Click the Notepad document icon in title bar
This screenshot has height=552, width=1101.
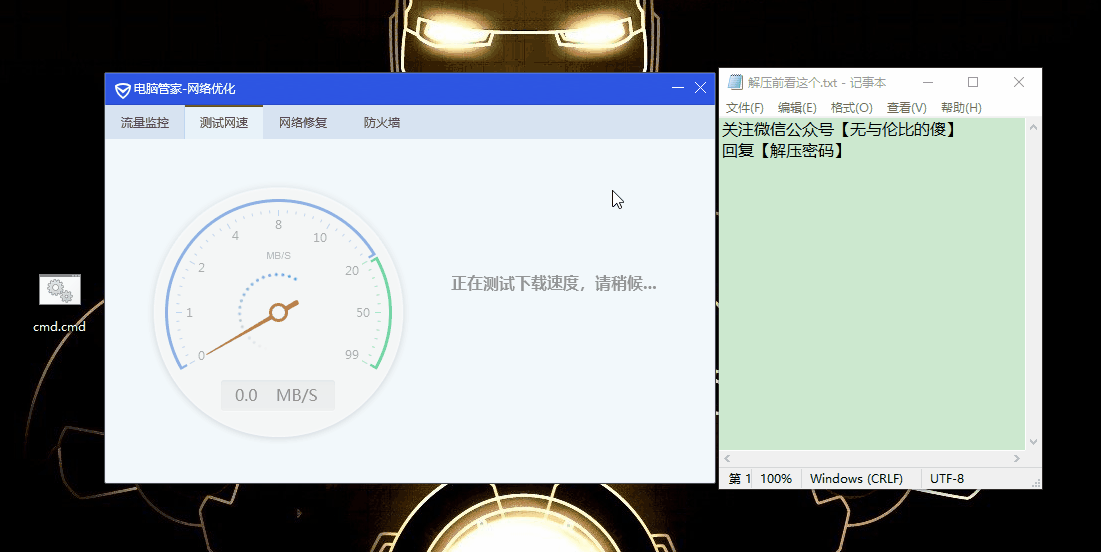735,82
